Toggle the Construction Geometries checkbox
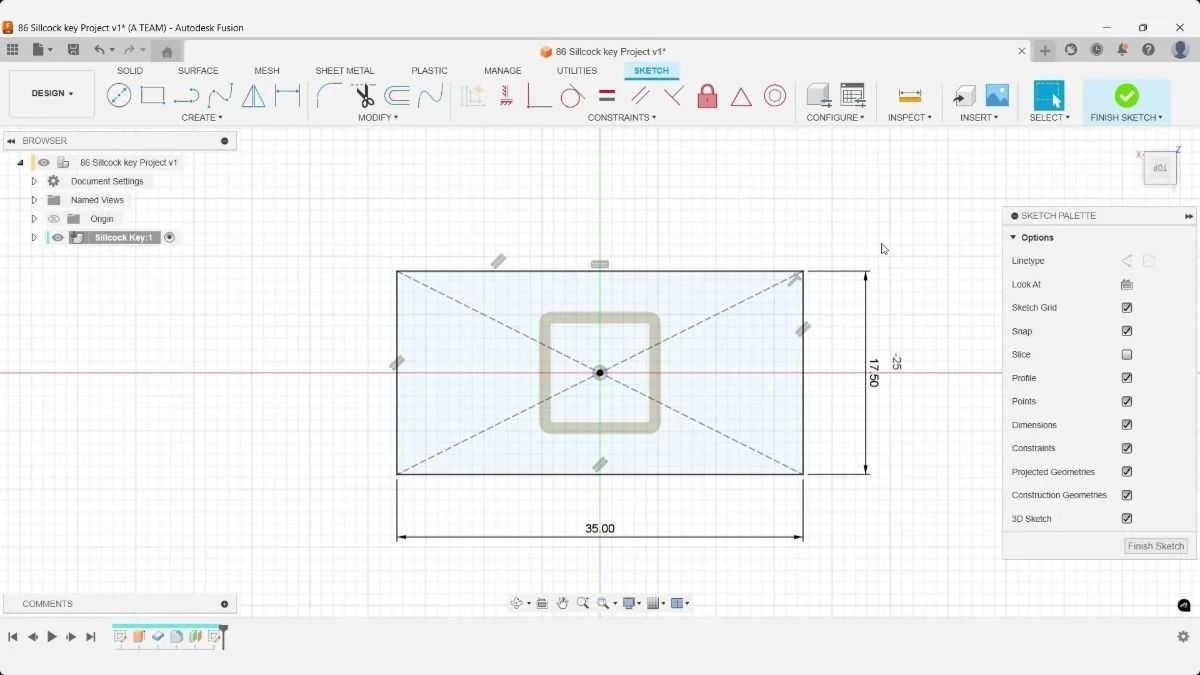The image size is (1200, 675). 1127,495
